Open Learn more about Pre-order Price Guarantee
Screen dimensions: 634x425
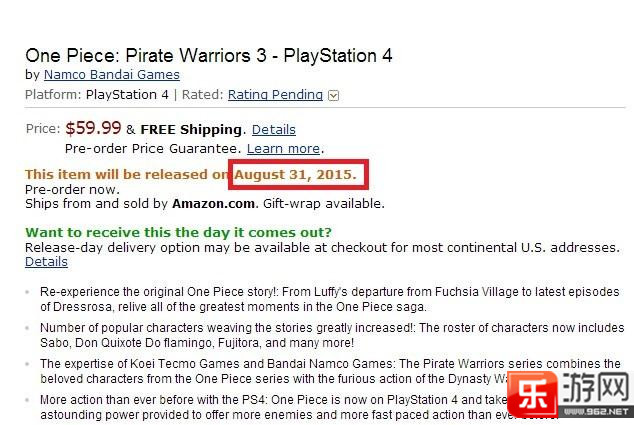point(283,148)
